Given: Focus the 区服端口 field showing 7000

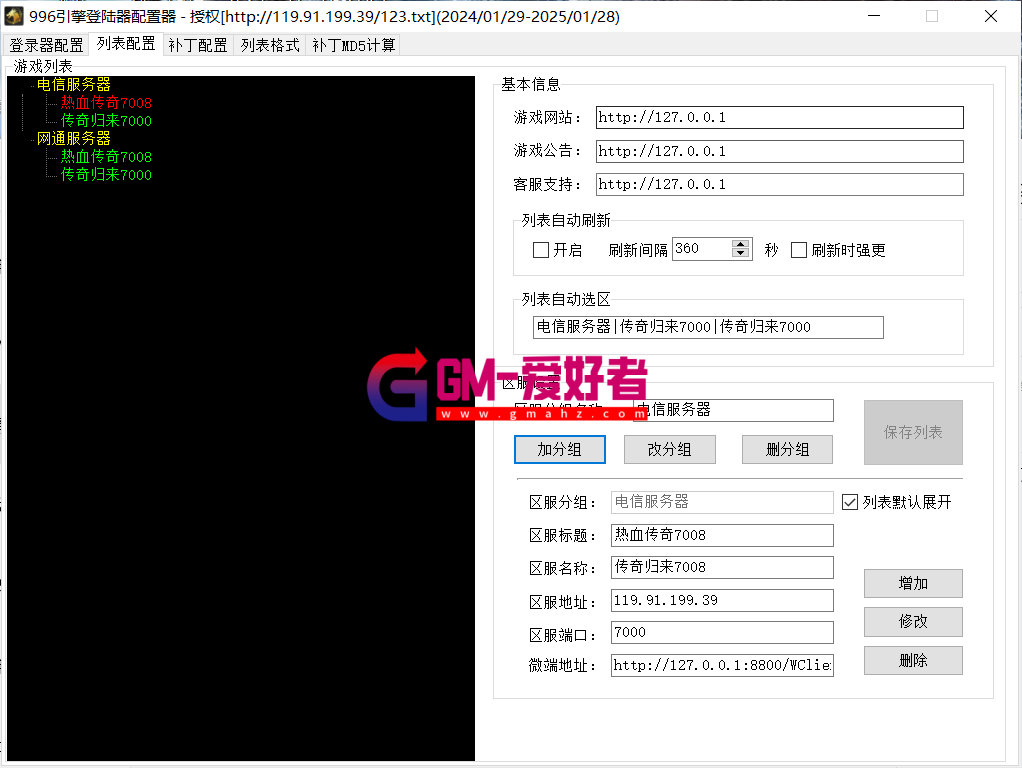Looking at the screenshot, I should [x=722, y=632].
